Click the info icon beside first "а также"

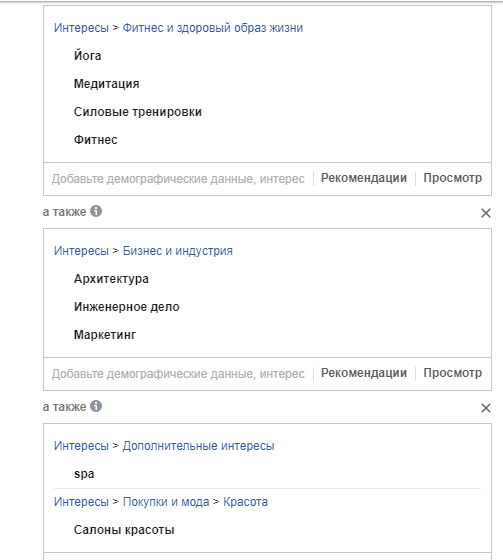pos(96,211)
